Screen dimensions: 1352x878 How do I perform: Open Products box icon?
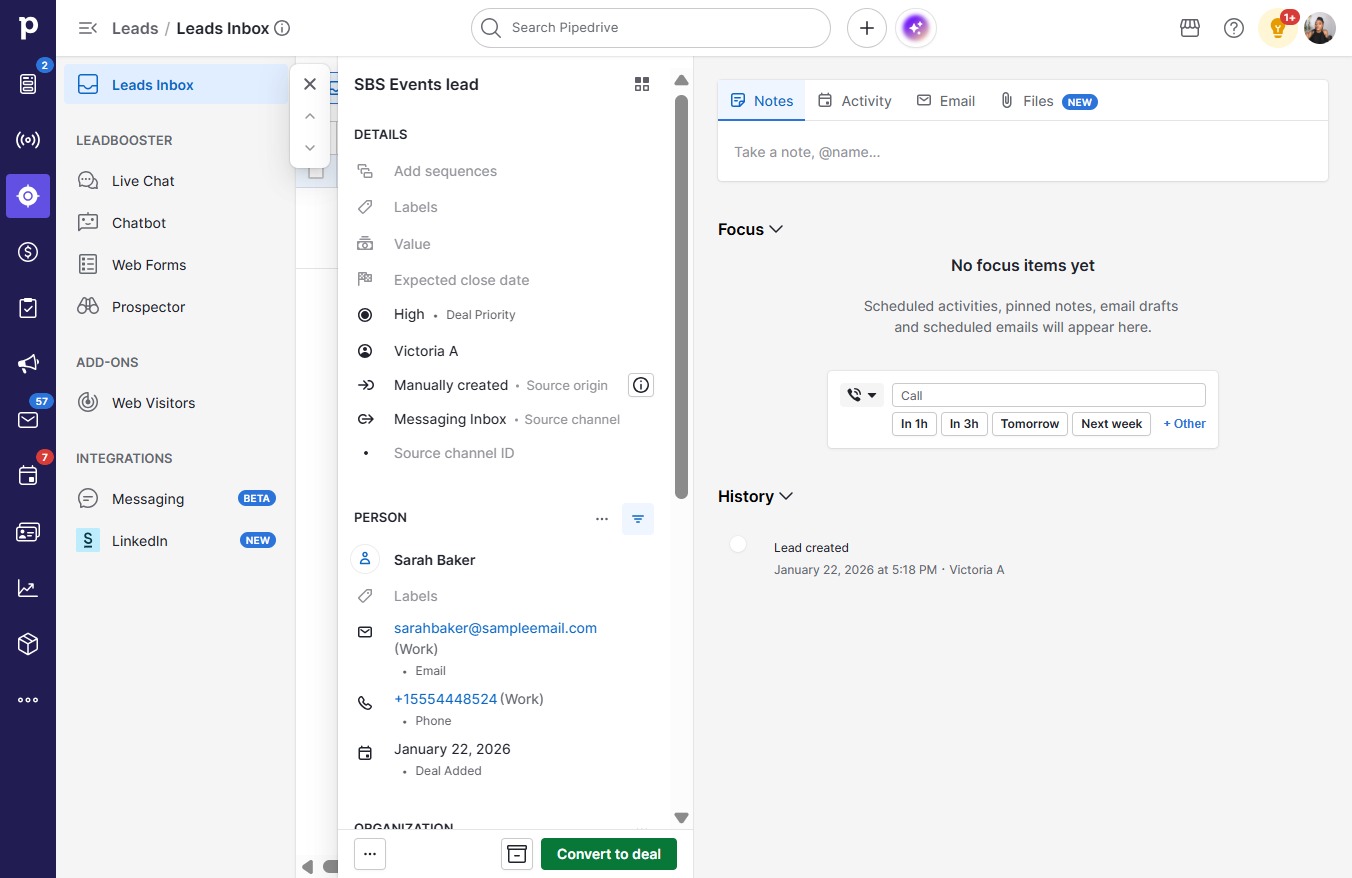pos(28,644)
